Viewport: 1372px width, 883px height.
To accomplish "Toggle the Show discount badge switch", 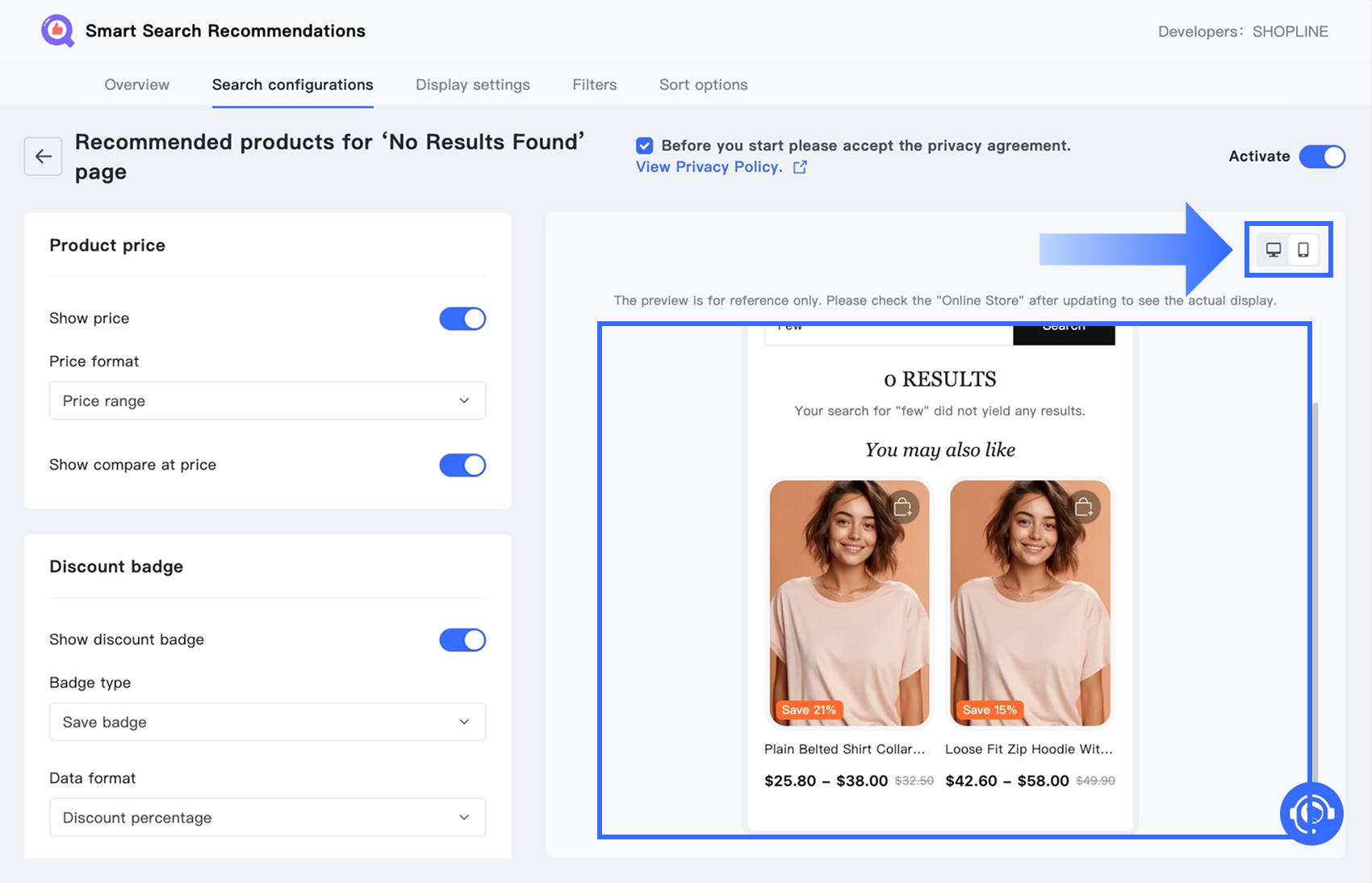I will point(462,640).
